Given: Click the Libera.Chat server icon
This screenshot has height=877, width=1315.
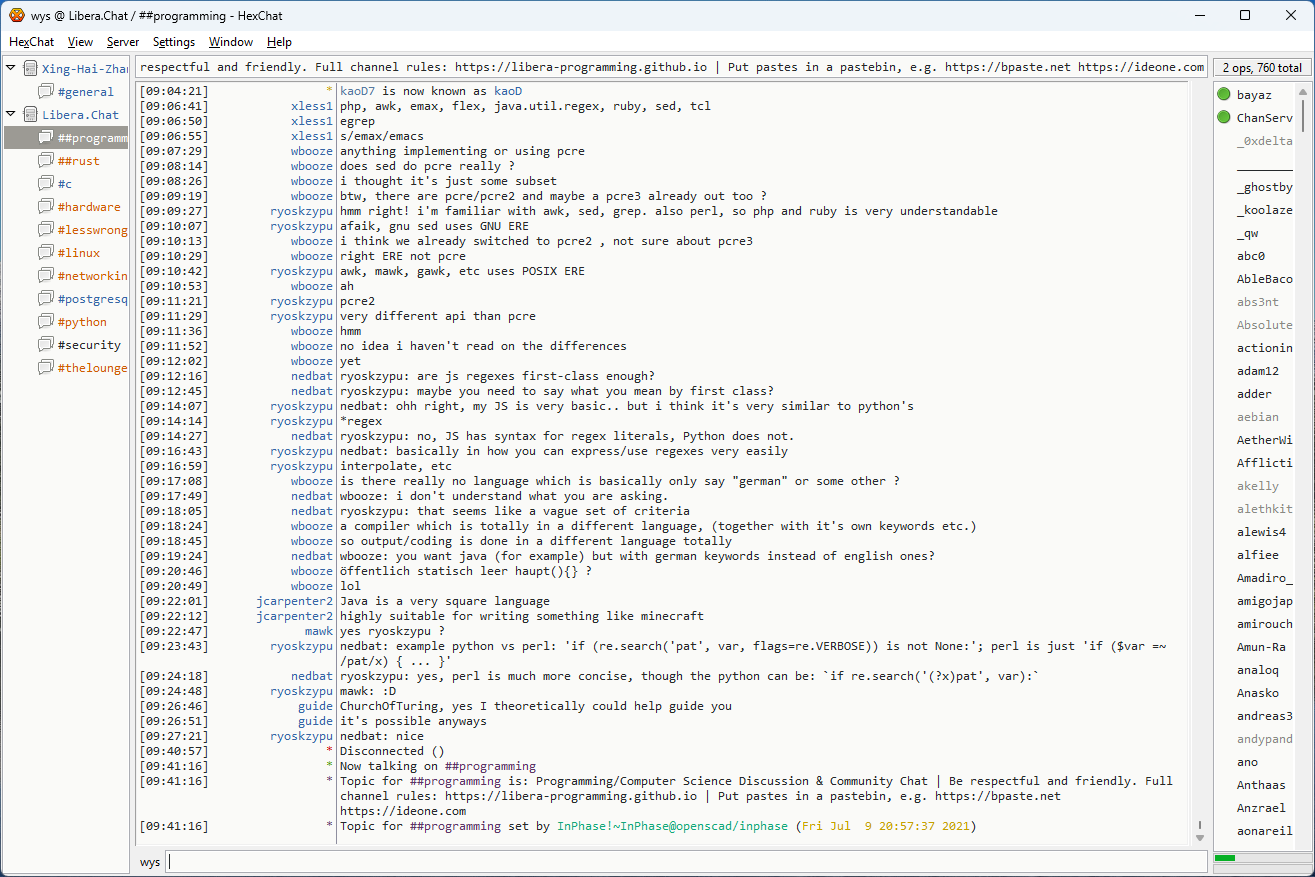Looking at the screenshot, I should tap(31, 114).
